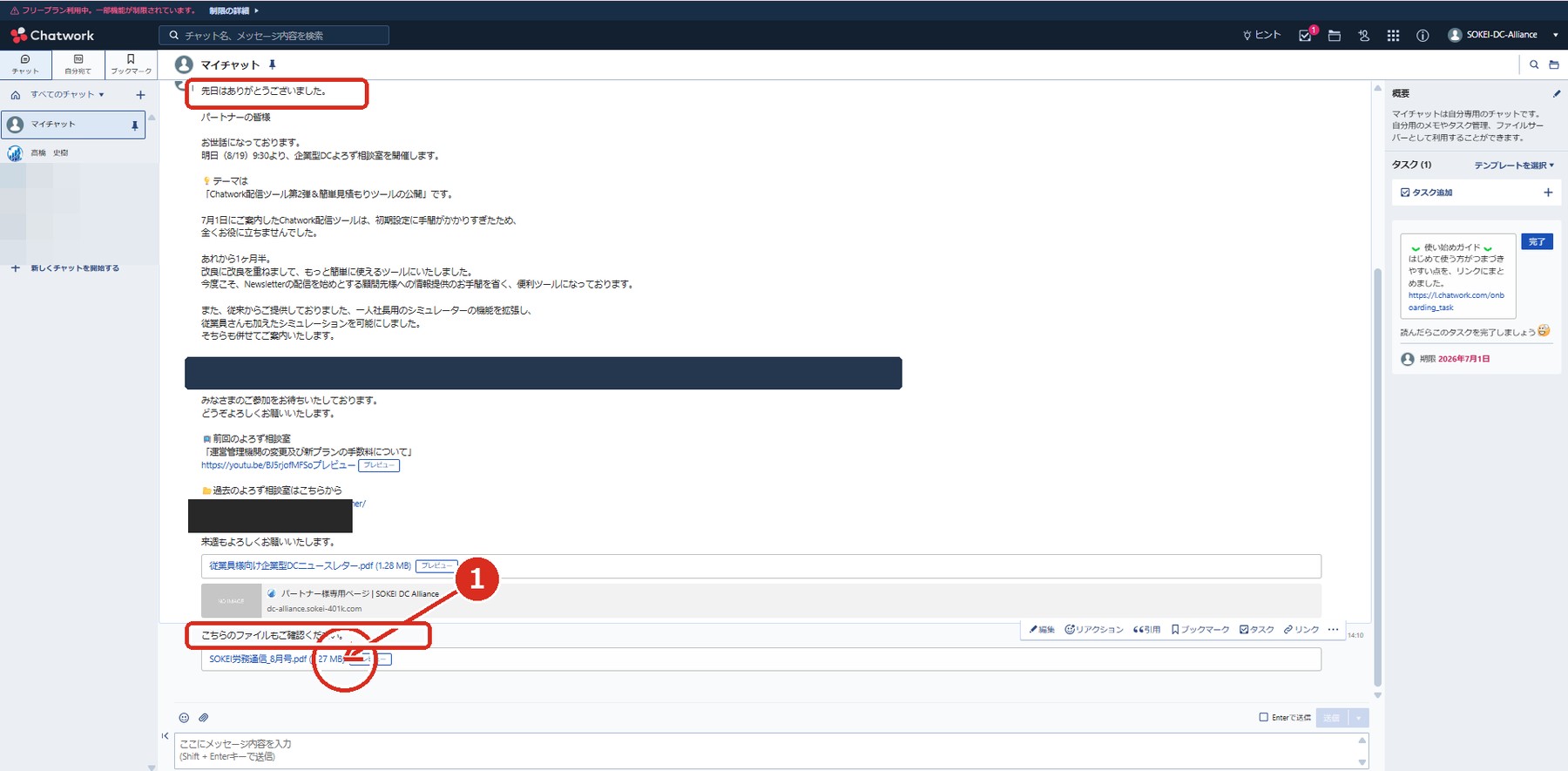Open the send options dropdown arrow

point(1359,718)
